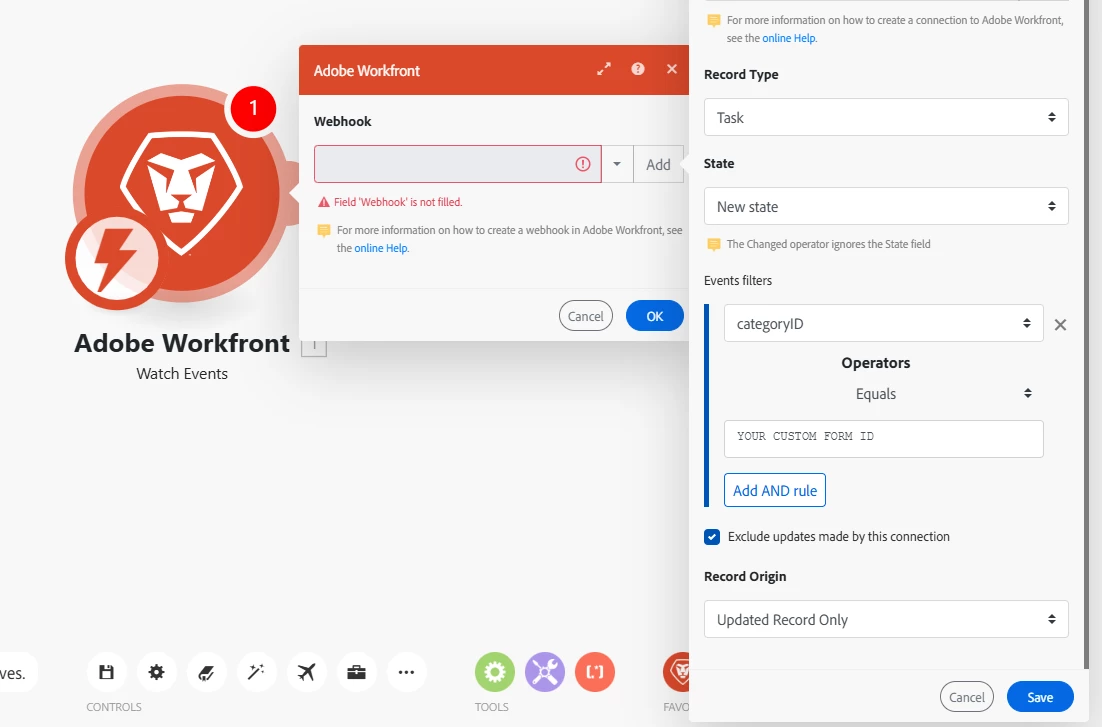Click the YOUR CUSTOM FORM ID input field
This screenshot has width=1102, height=727.
[883, 439]
